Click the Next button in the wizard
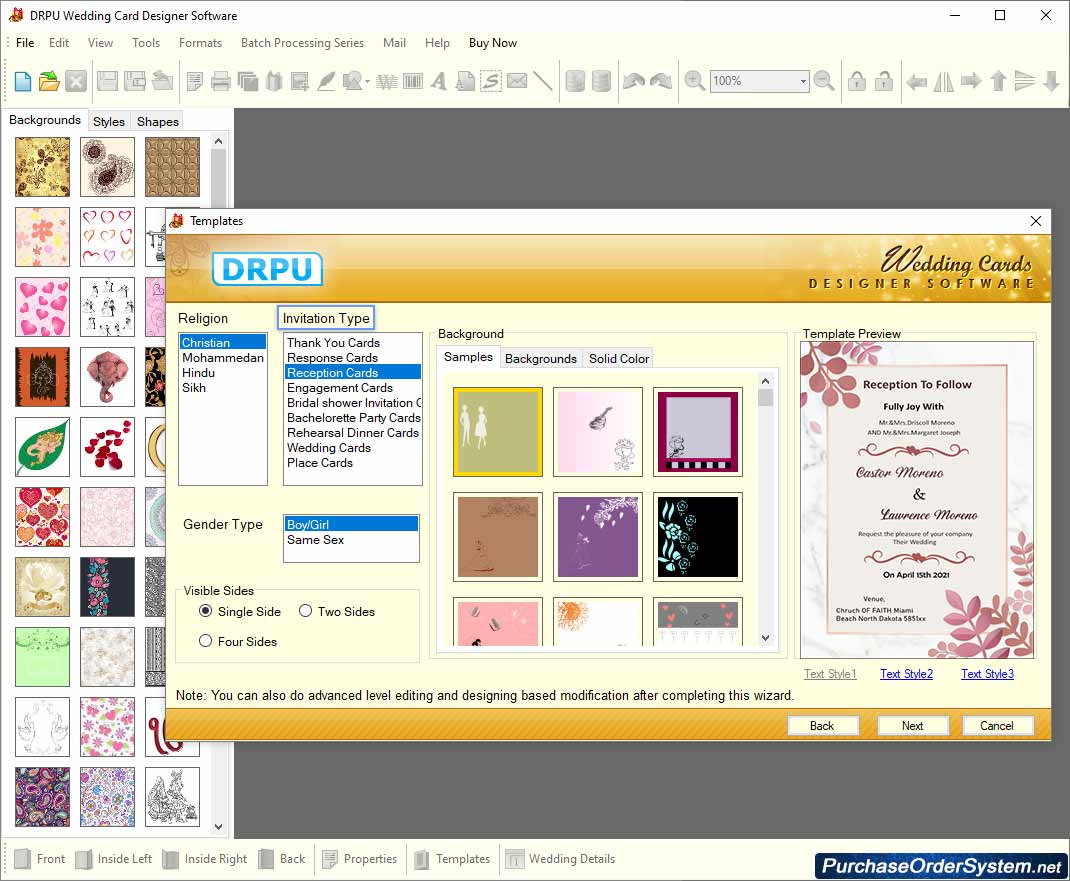 point(912,725)
